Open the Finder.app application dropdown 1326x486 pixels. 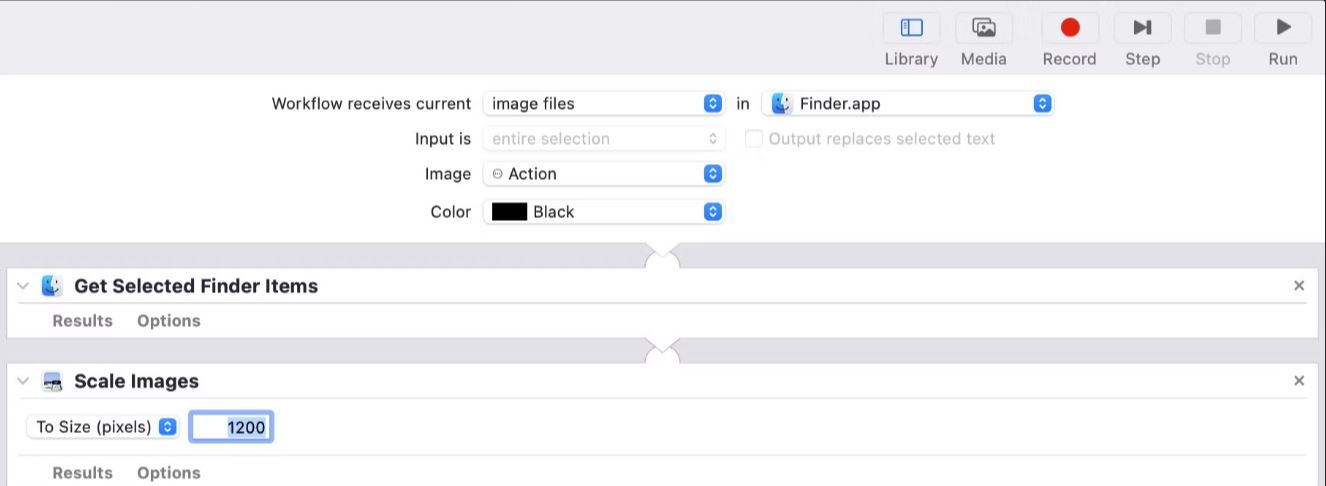click(908, 103)
